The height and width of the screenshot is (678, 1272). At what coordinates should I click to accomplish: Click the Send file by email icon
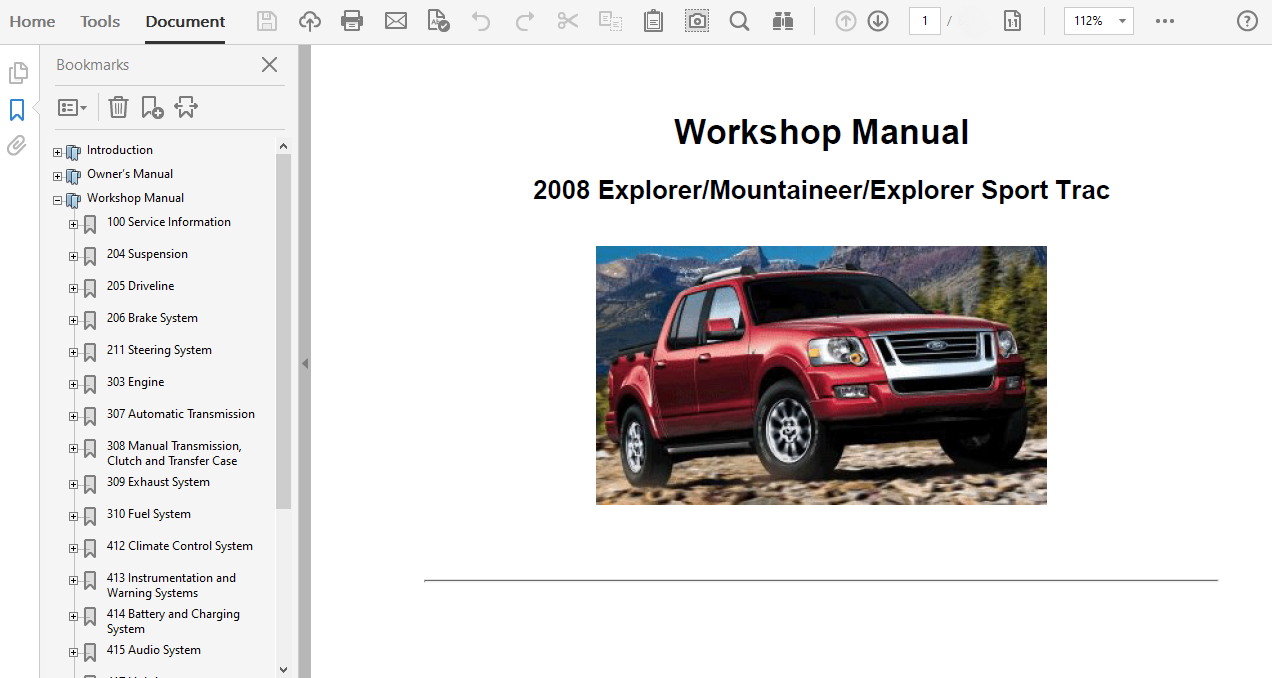tap(396, 21)
